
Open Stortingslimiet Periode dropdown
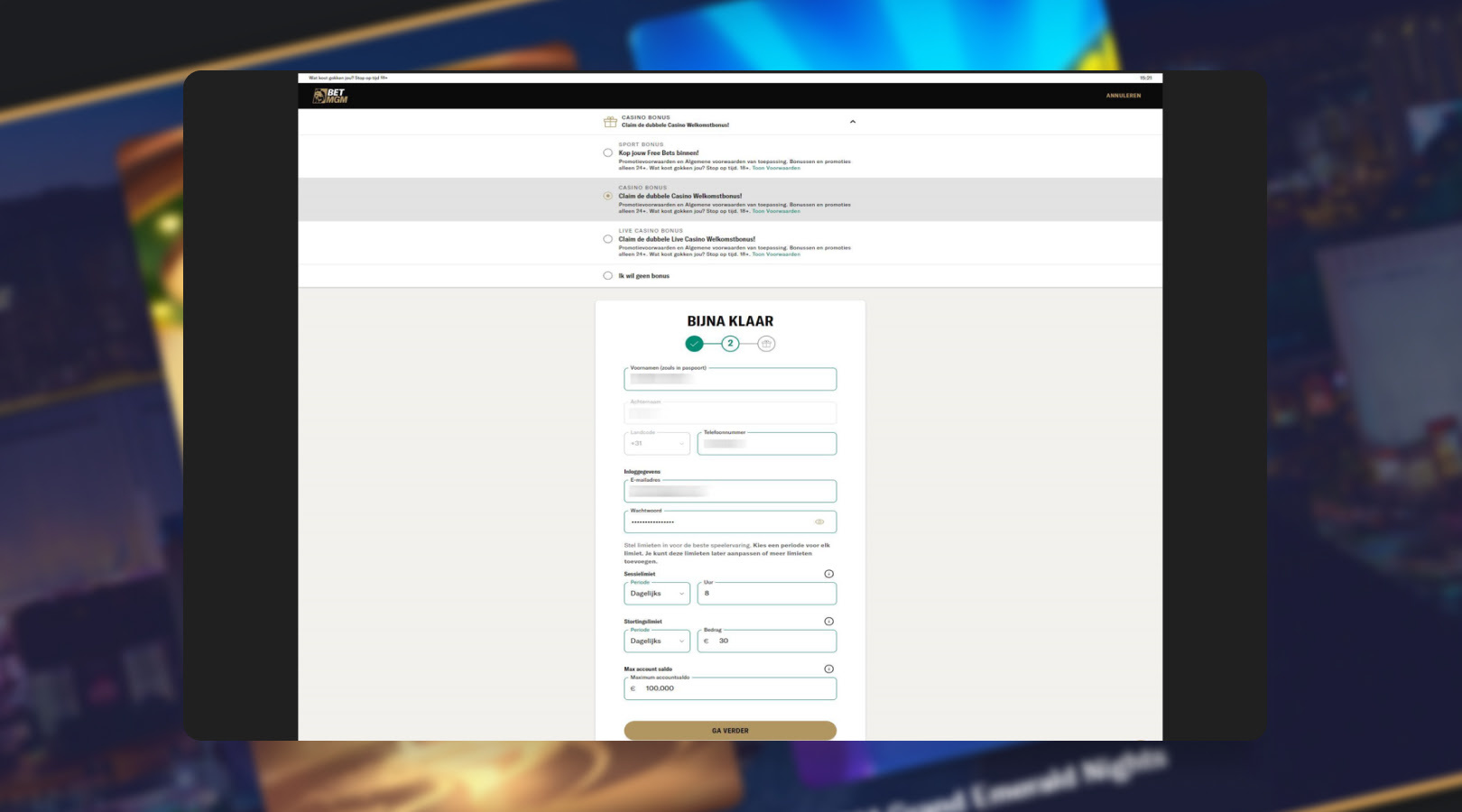[x=657, y=641]
